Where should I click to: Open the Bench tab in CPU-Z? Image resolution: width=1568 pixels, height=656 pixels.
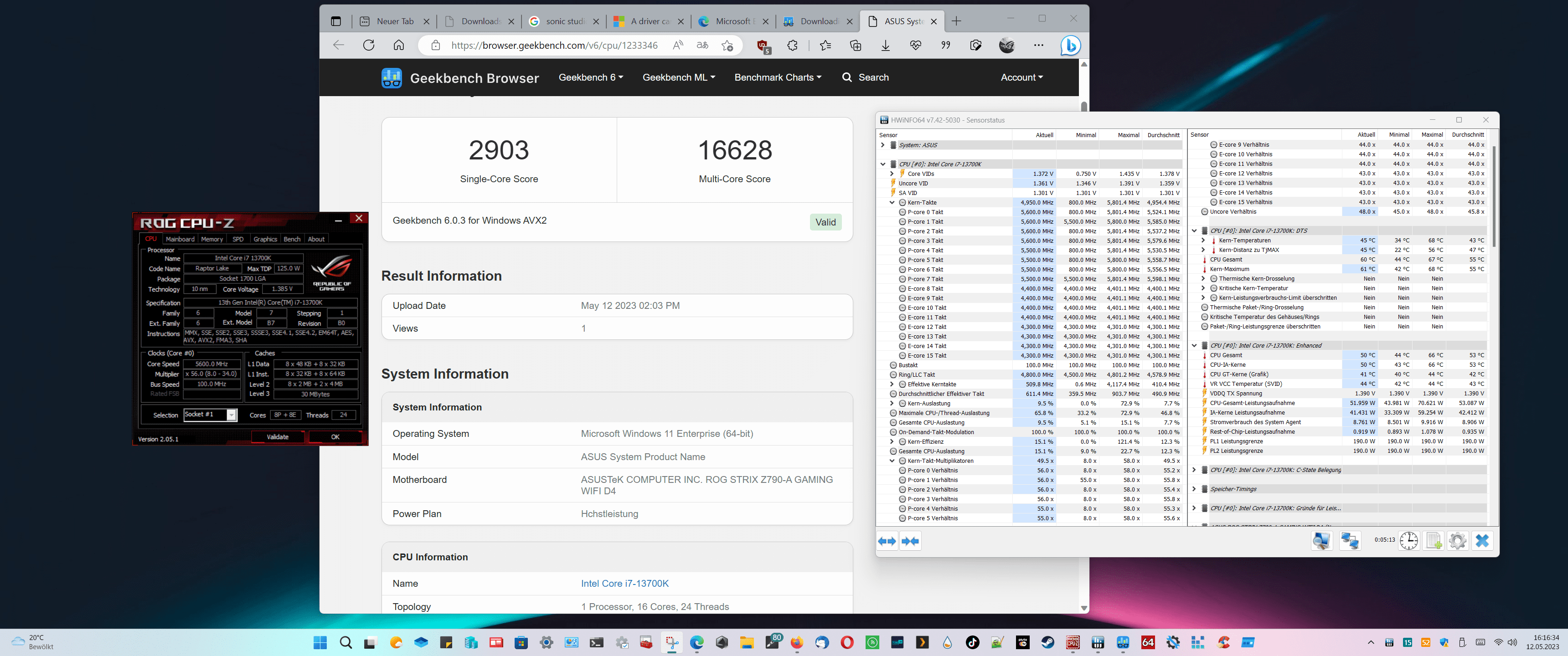pyautogui.click(x=292, y=239)
